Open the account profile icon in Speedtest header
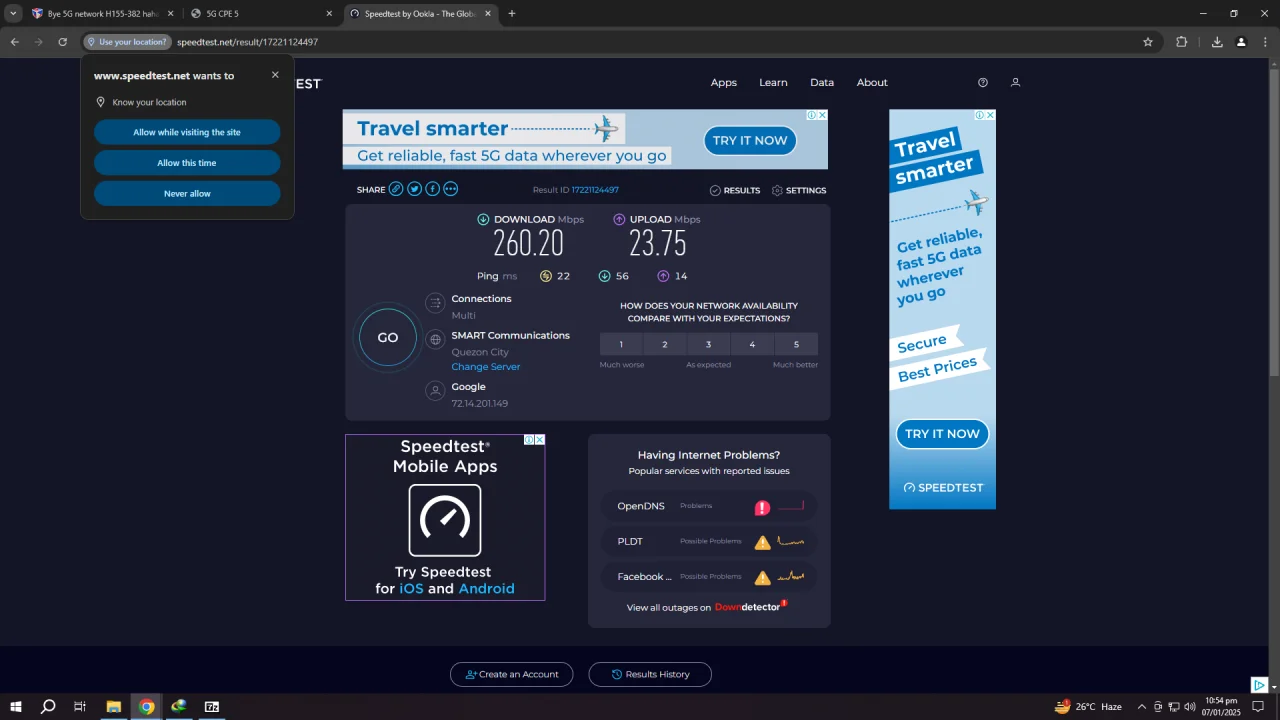Screen dimensions: 1280x720 pos(1015,83)
